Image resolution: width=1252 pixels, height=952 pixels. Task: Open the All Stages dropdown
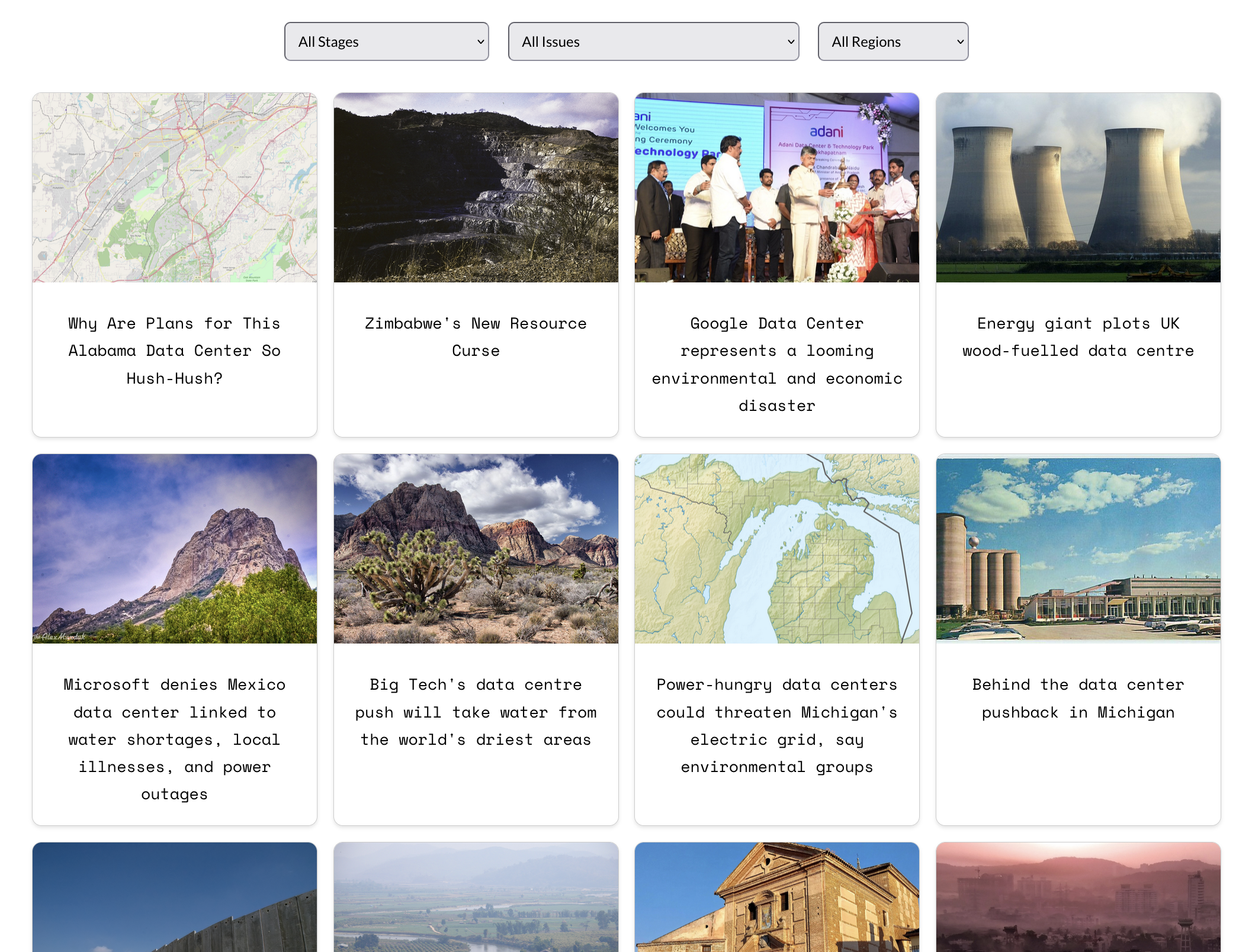click(386, 41)
